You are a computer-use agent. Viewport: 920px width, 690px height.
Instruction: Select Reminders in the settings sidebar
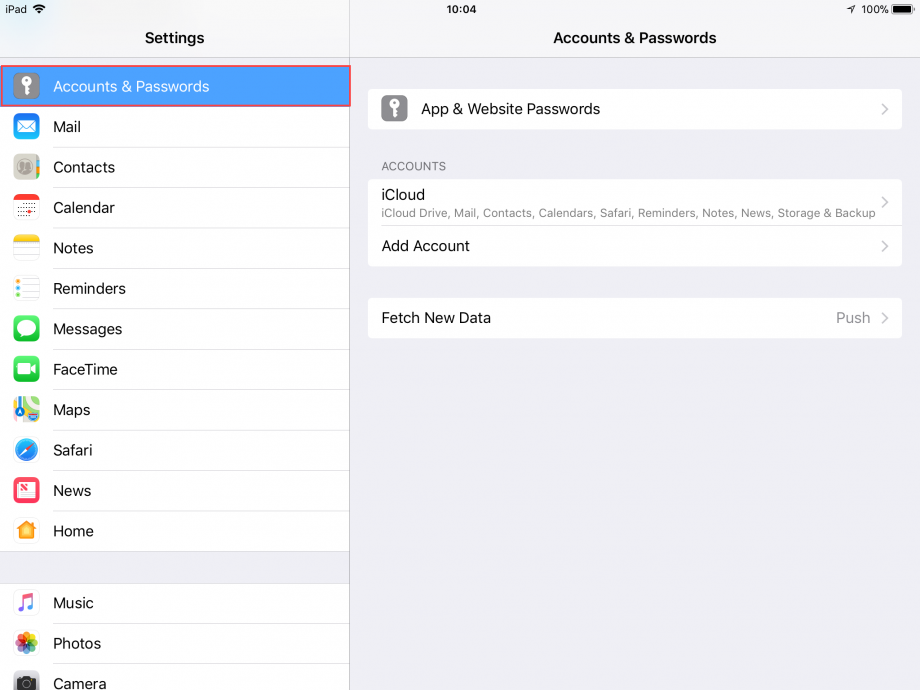coord(89,289)
